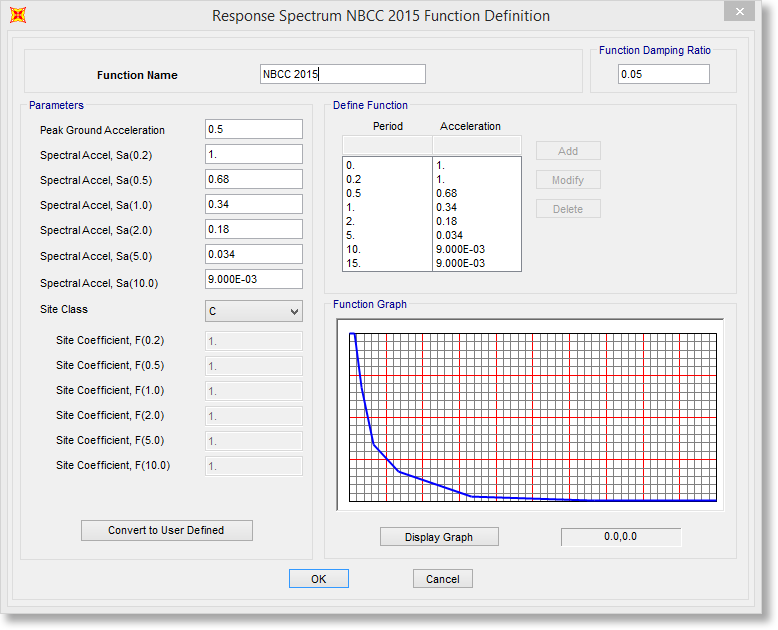Select acceleration value 0.034 in list
This screenshot has width=778, height=630.
(x=450, y=235)
